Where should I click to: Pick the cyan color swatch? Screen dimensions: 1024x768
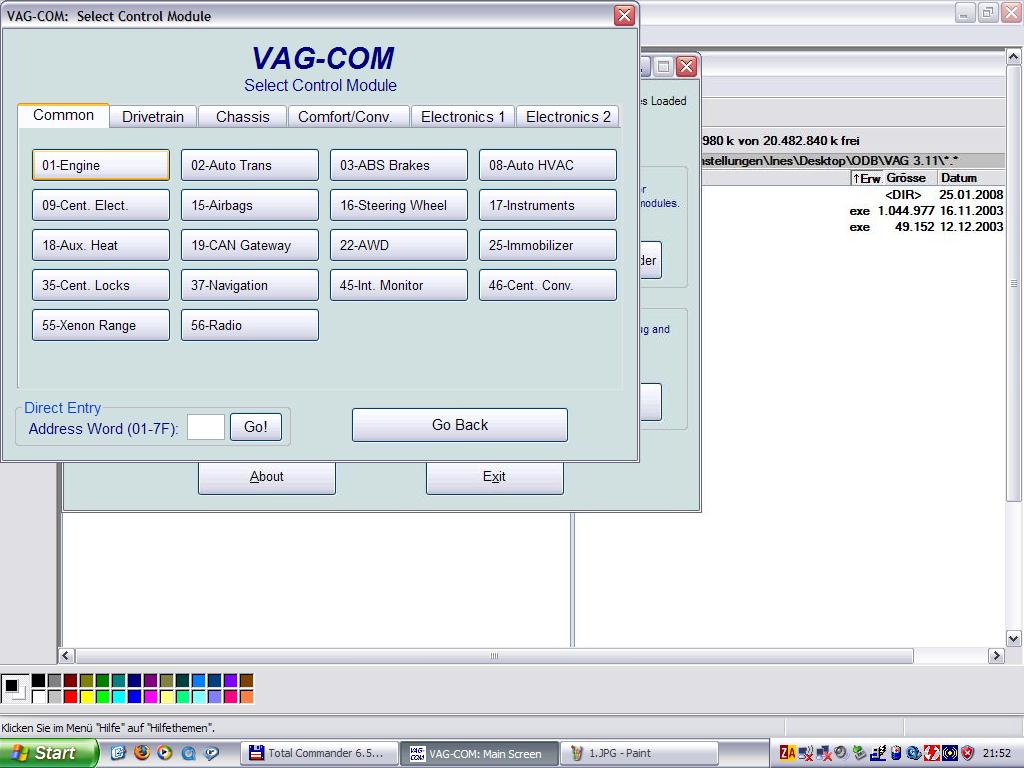118,696
